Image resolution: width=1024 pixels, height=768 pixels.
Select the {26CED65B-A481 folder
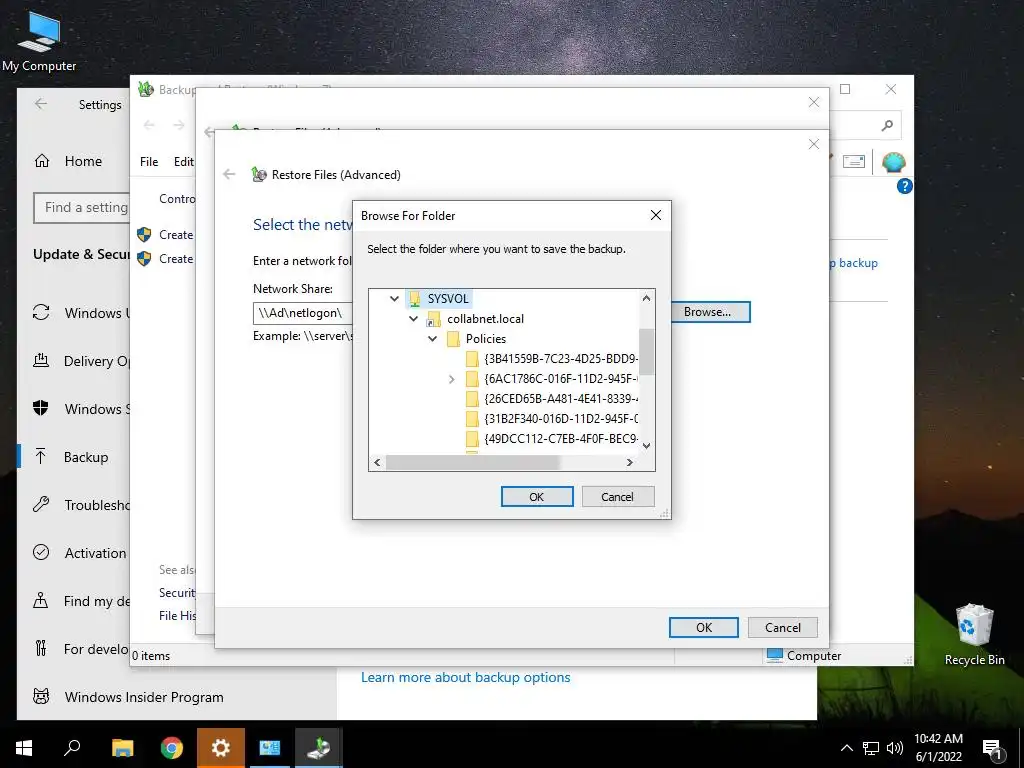pos(560,398)
